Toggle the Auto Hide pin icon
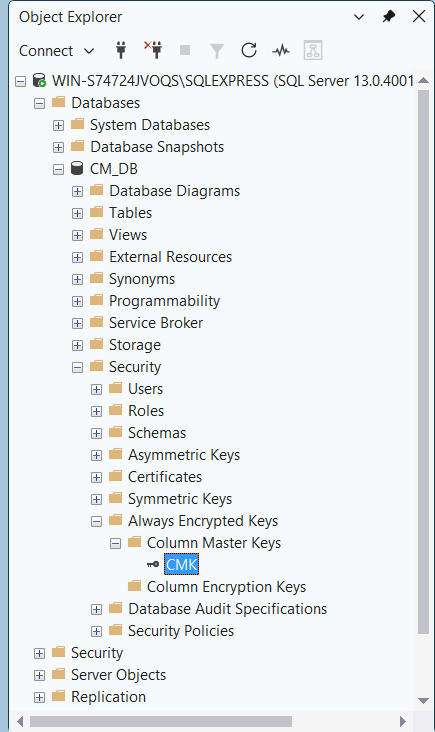This screenshot has height=732, width=435. (x=389, y=17)
